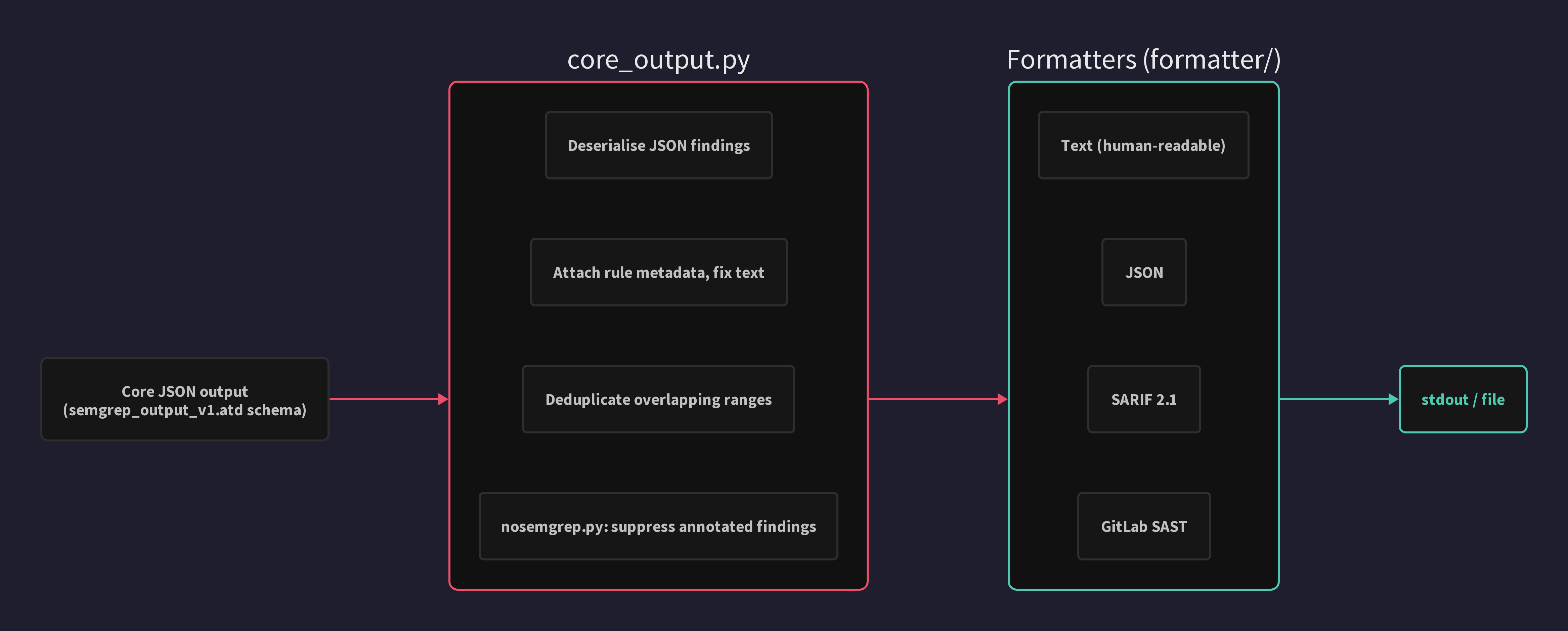The width and height of the screenshot is (1568, 631).
Task: Click the arrow between core_output.py and Formatters
Action: point(938,399)
